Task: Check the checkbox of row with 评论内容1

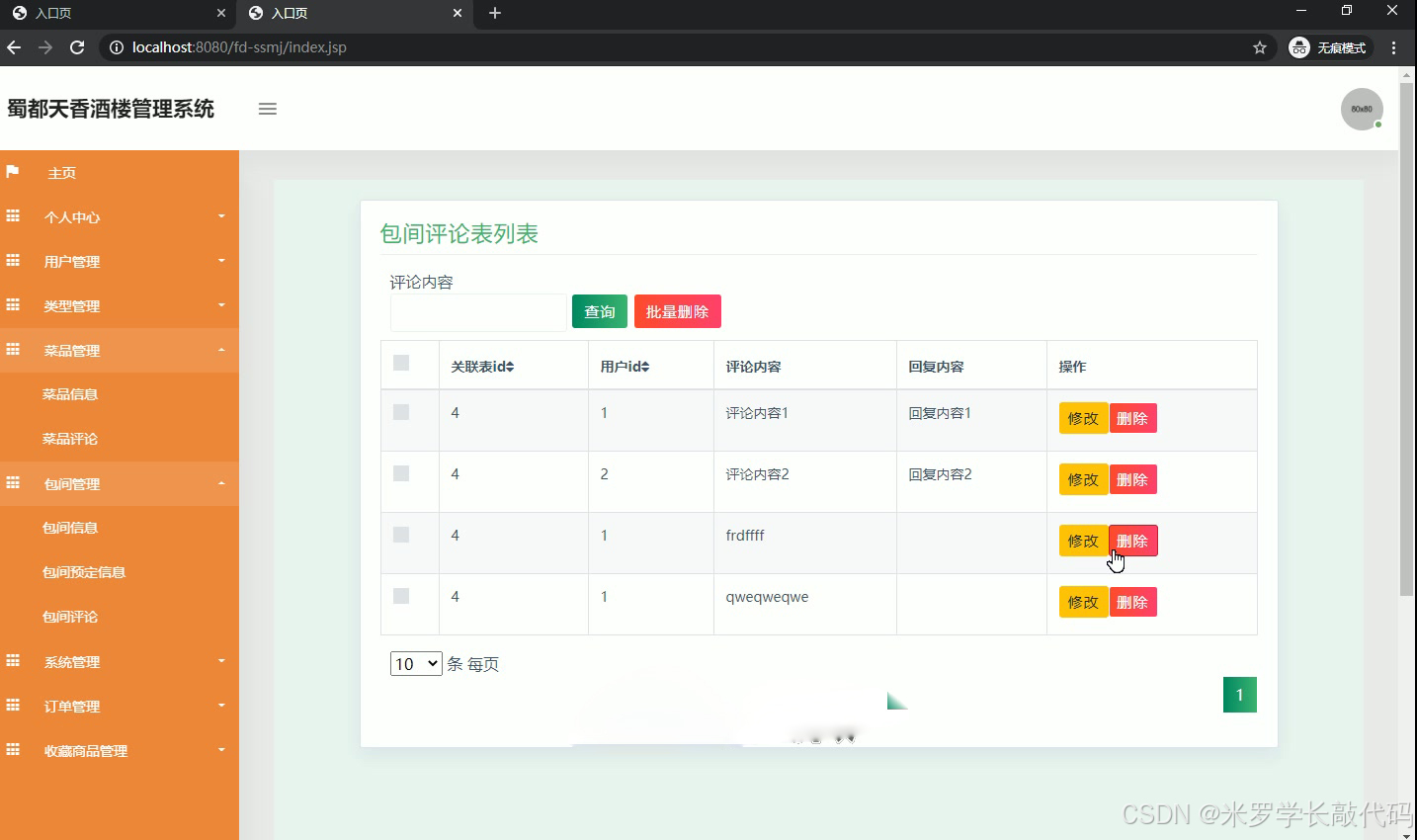Action: (400, 412)
